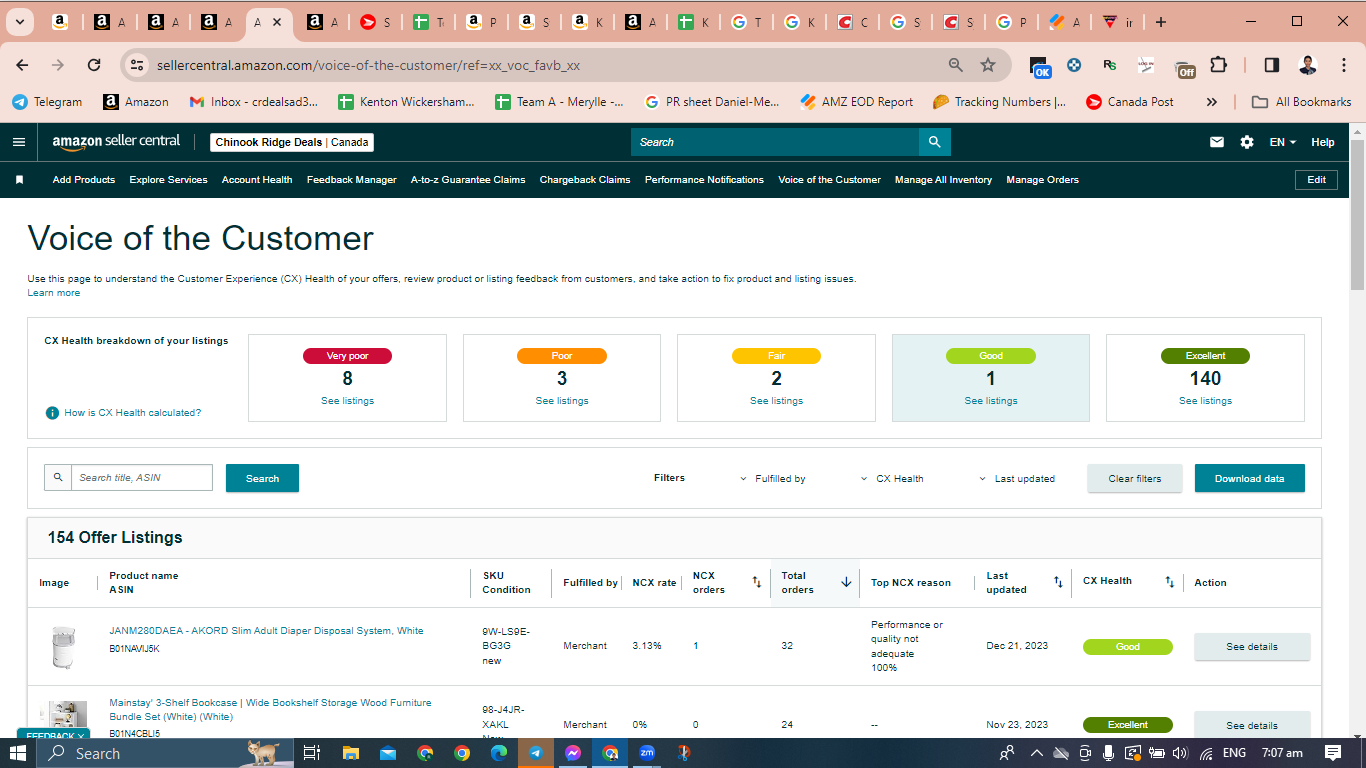Click the teal magnifier search button in header

[935, 142]
